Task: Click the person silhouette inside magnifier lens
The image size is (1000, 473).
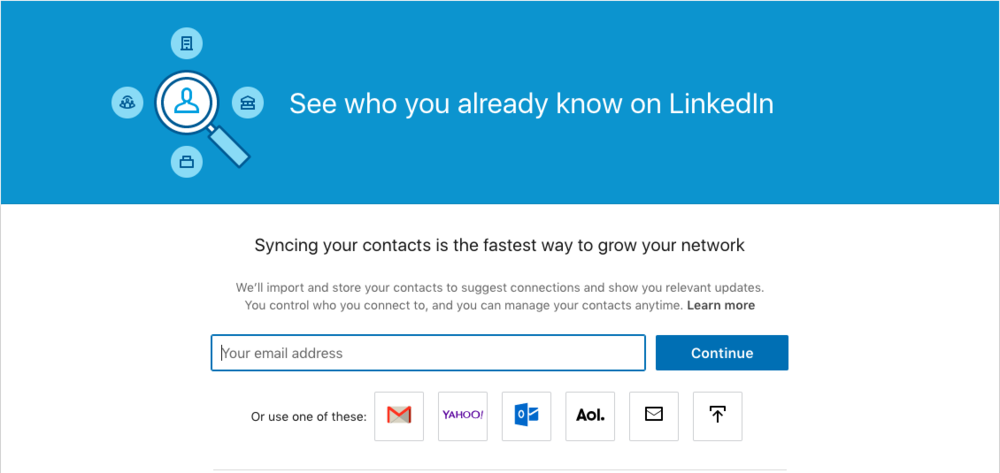Action: pos(187,101)
